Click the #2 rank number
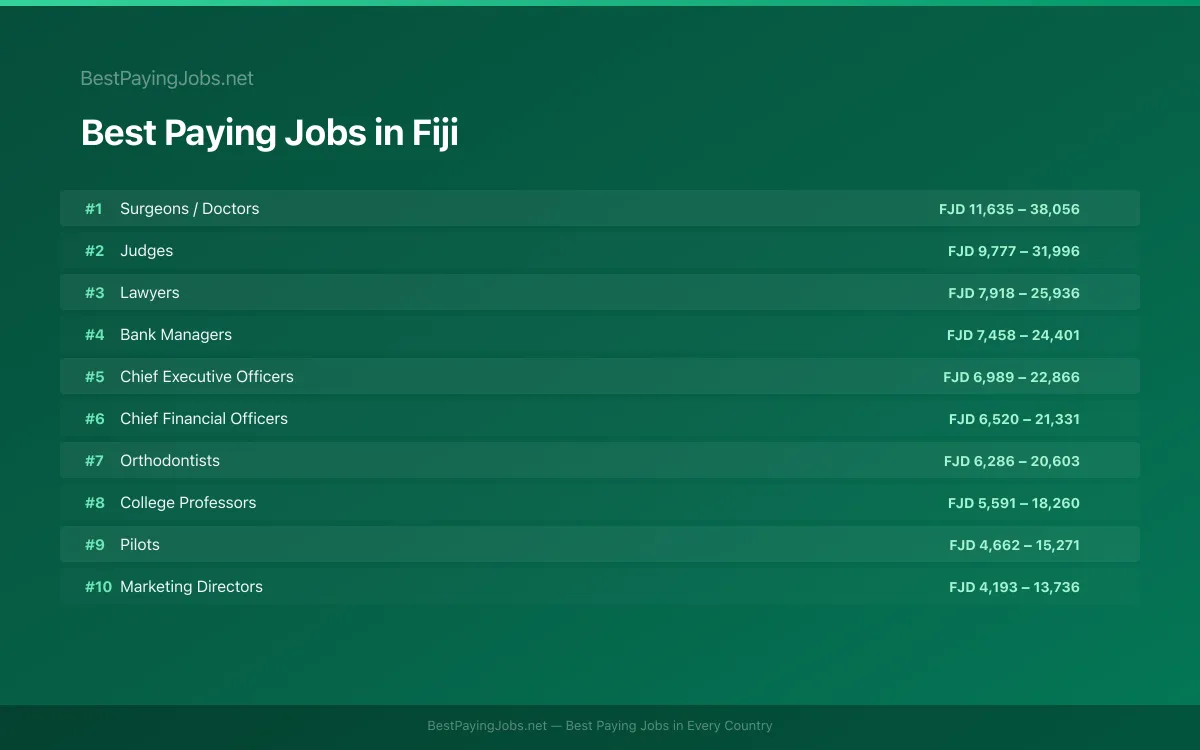The image size is (1200, 750). 94,251
